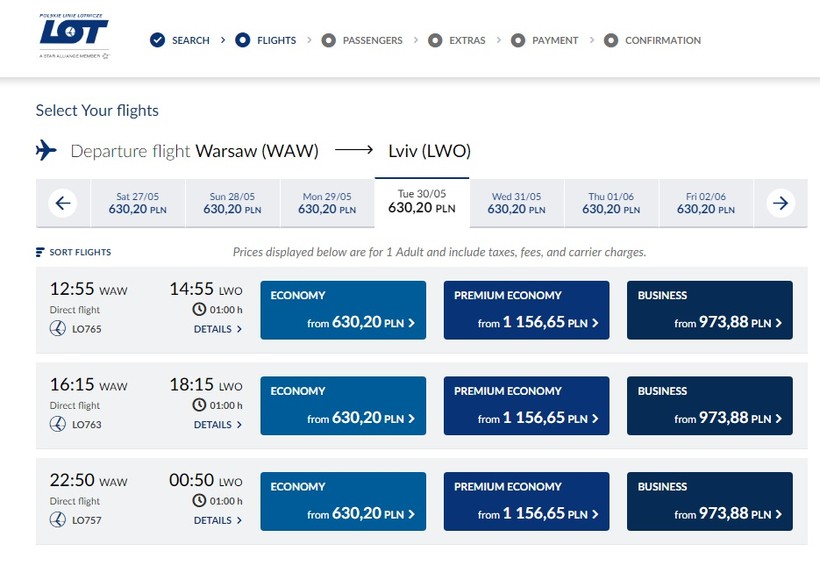The width and height of the screenshot is (820, 580).
Task: Click the airplane departure flight icon
Action: (46, 151)
